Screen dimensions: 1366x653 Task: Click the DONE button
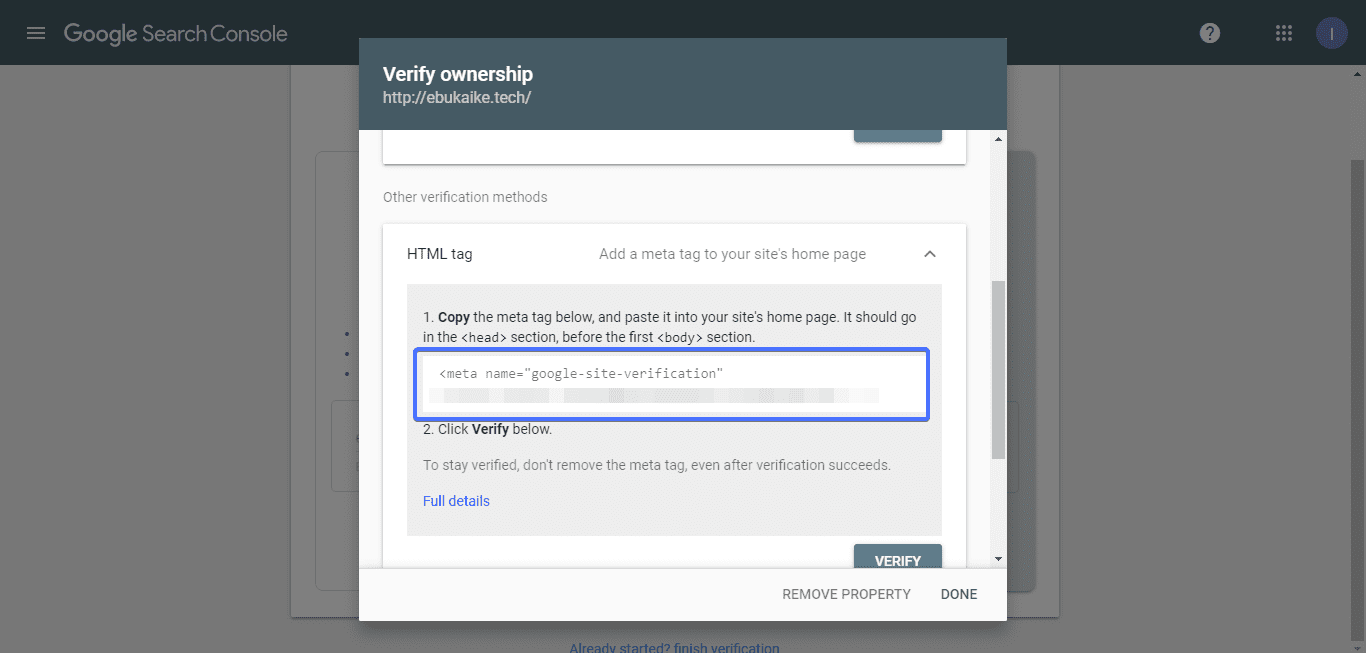[959, 594]
